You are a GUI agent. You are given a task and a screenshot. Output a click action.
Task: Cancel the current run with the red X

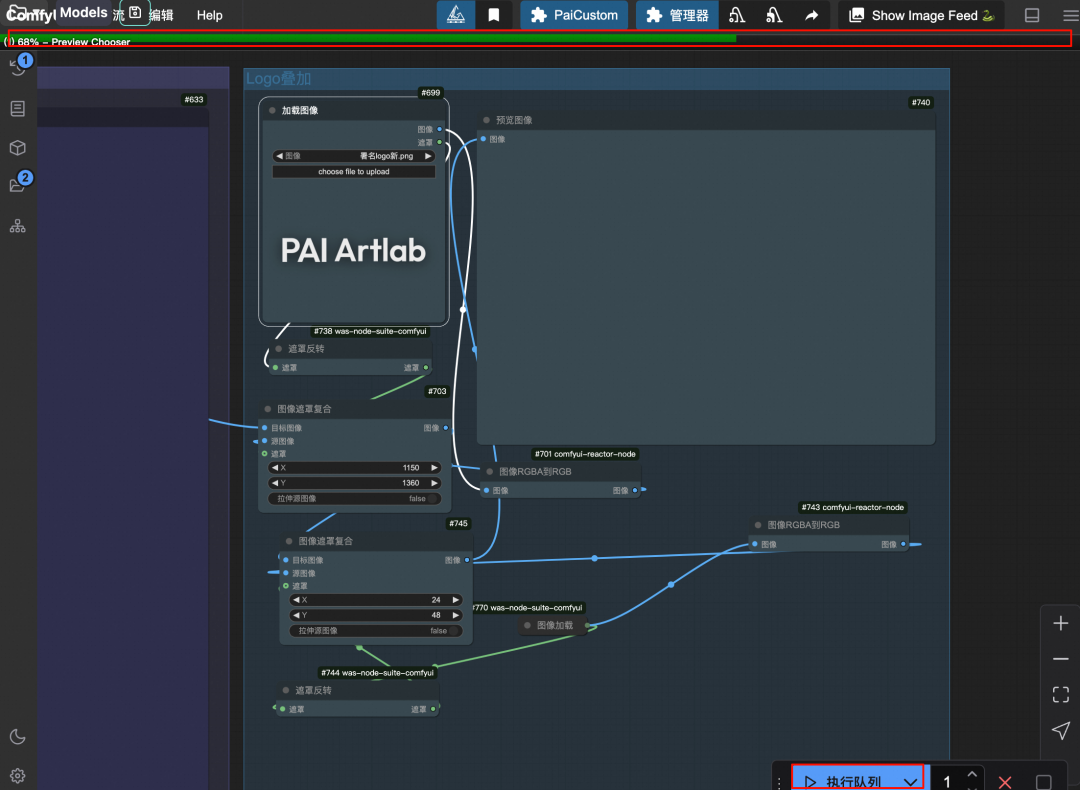[1005, 782]
